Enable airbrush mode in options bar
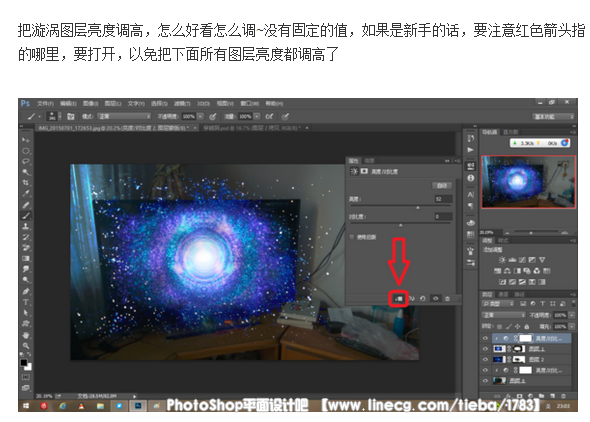 click(x=269, y=116)
